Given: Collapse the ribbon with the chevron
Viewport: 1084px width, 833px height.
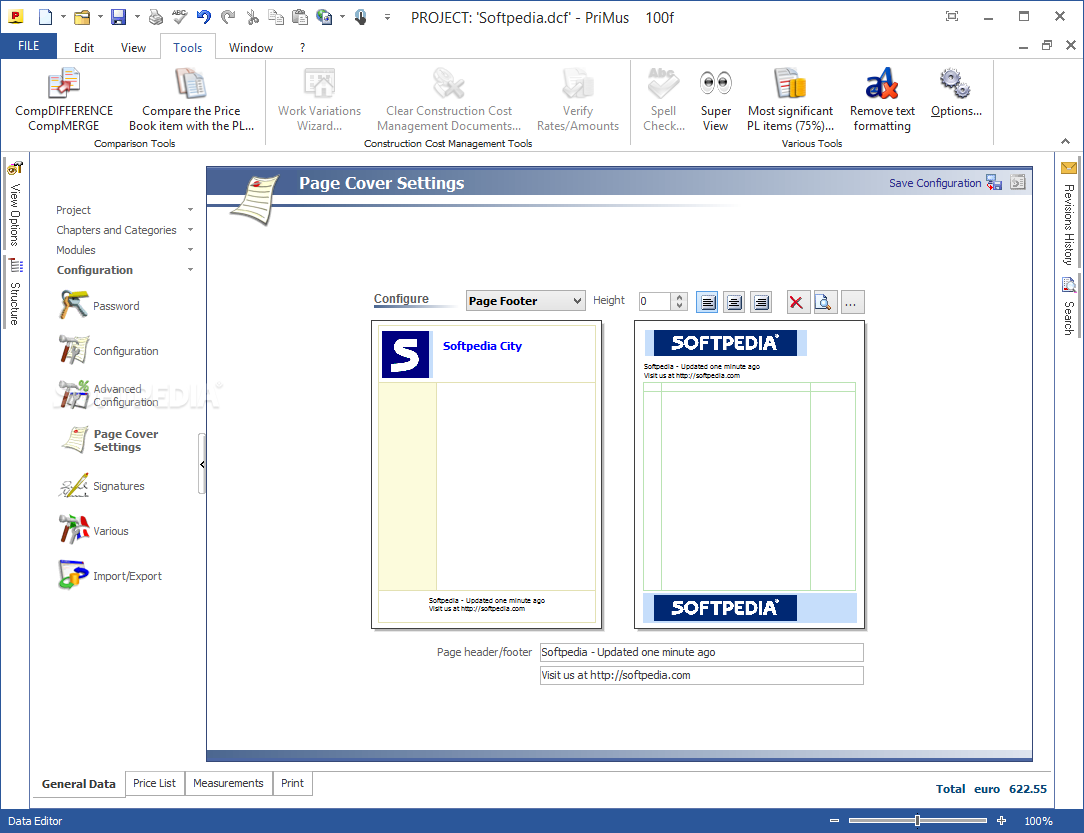Looking at the screenshot, I should tap(1065, 141).
